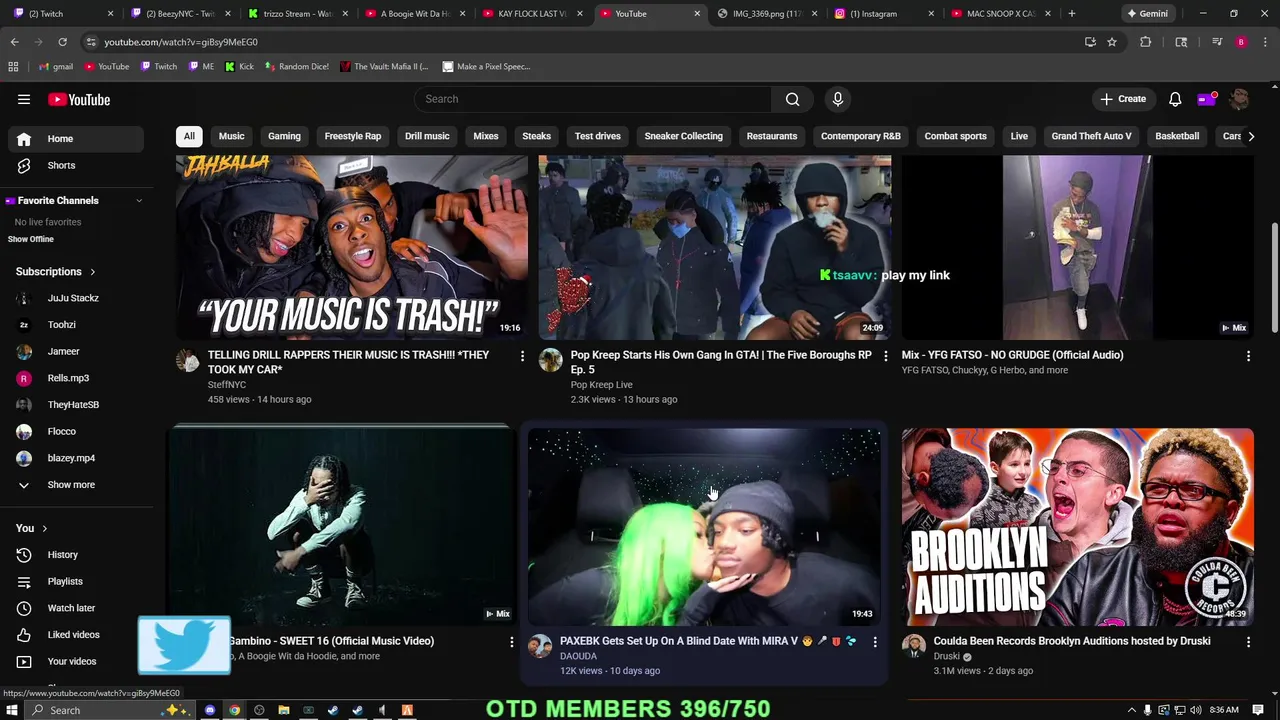
Task: Go back in browser history
Action: point(14,42)
